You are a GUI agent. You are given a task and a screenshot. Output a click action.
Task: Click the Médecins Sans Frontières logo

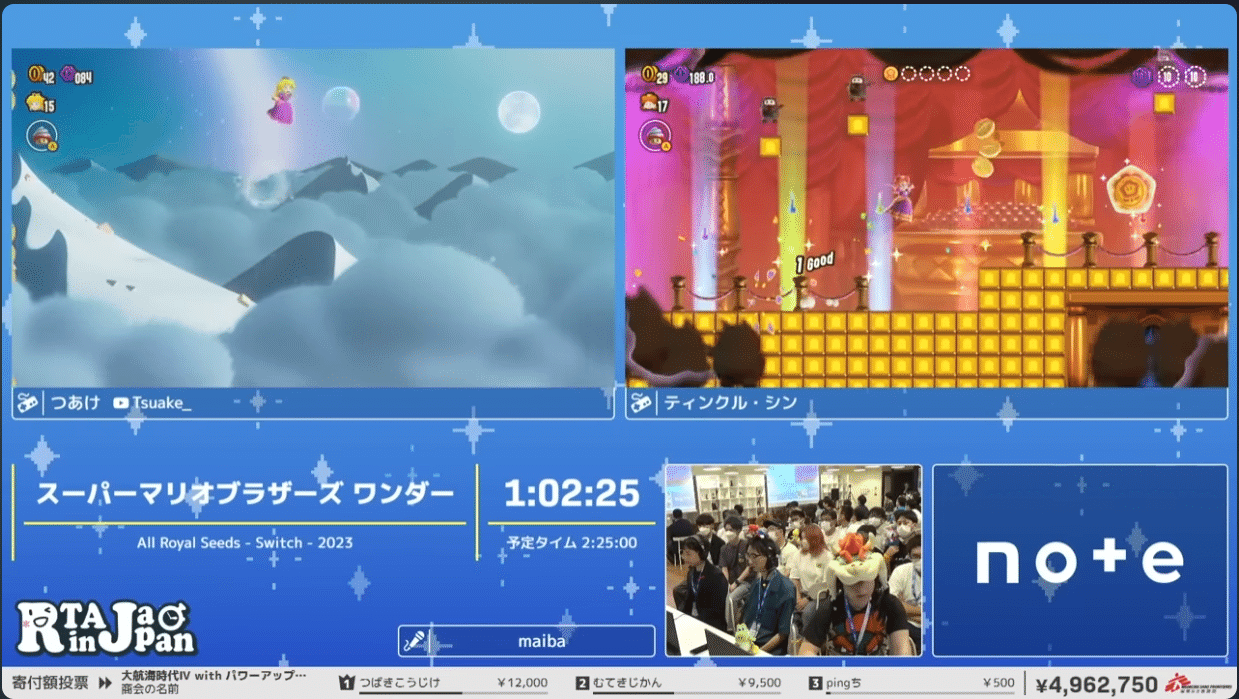coord(1199,685)
